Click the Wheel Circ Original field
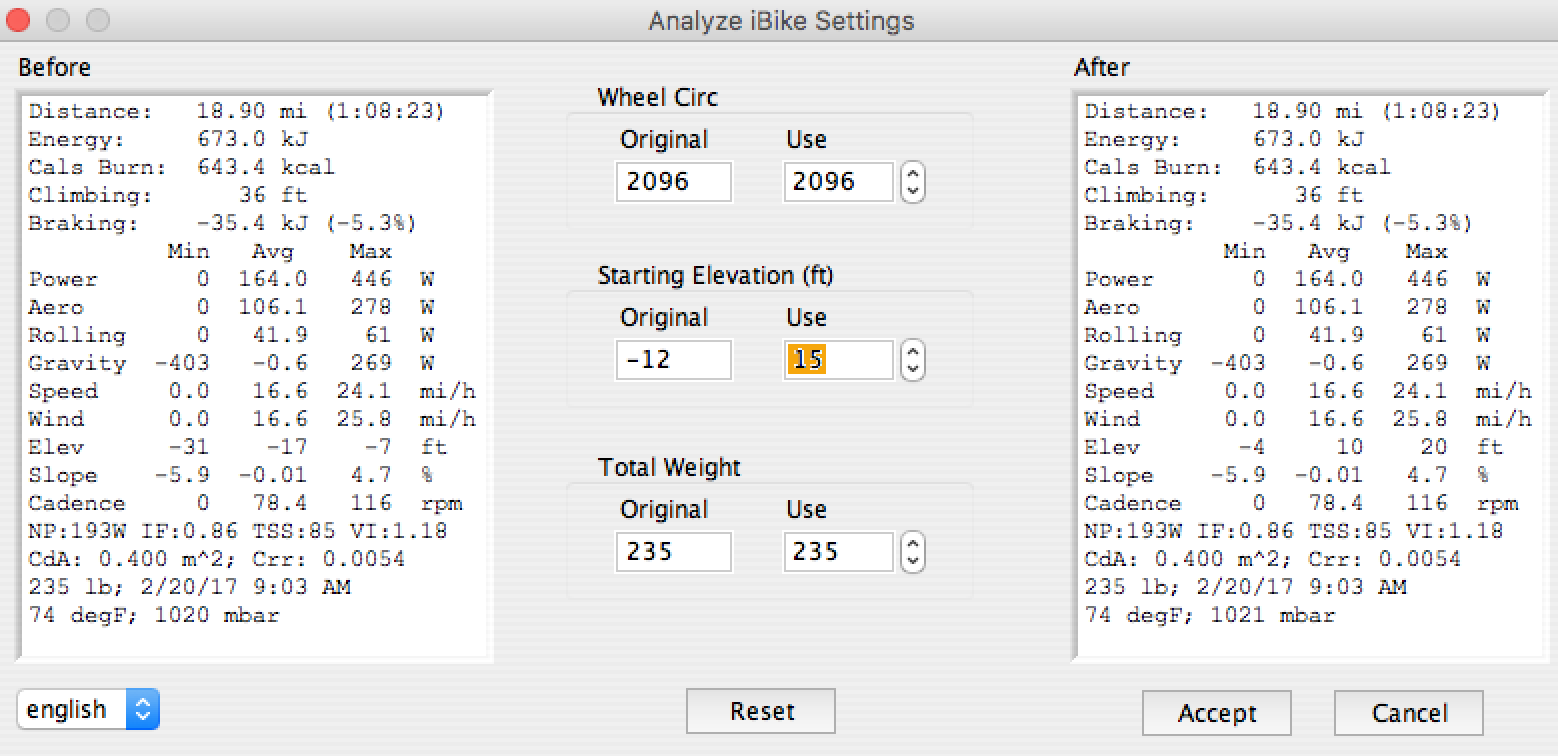The width and height of the screenshot is (1558, 756). (x=673, y=182)
